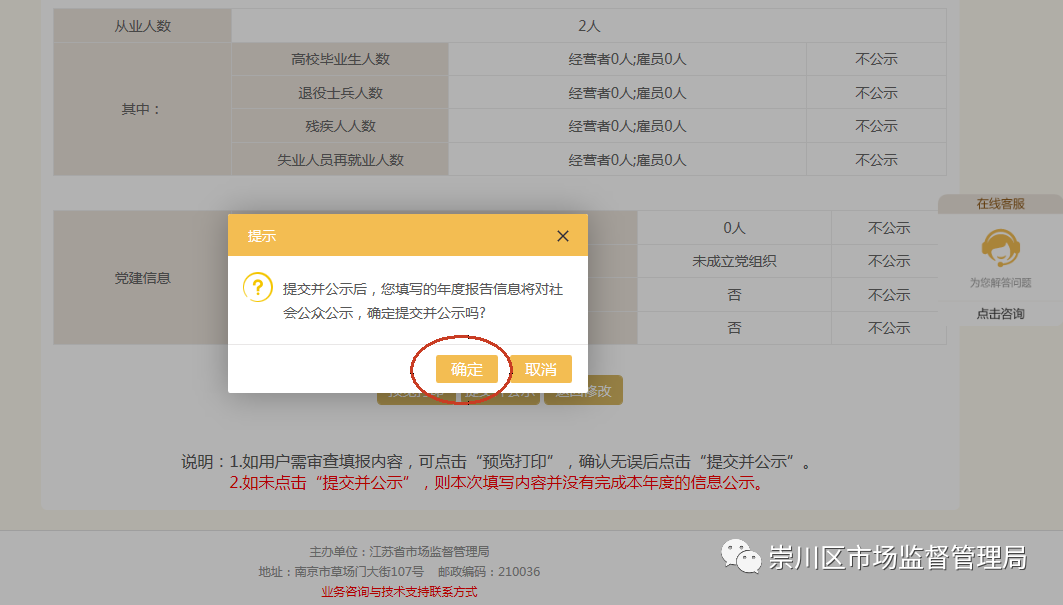Image resolution: width=1063 pixels, height=605 pixels.
Task: Cancel the dialog with the 取消 button
Action: (x=540, y=369)
